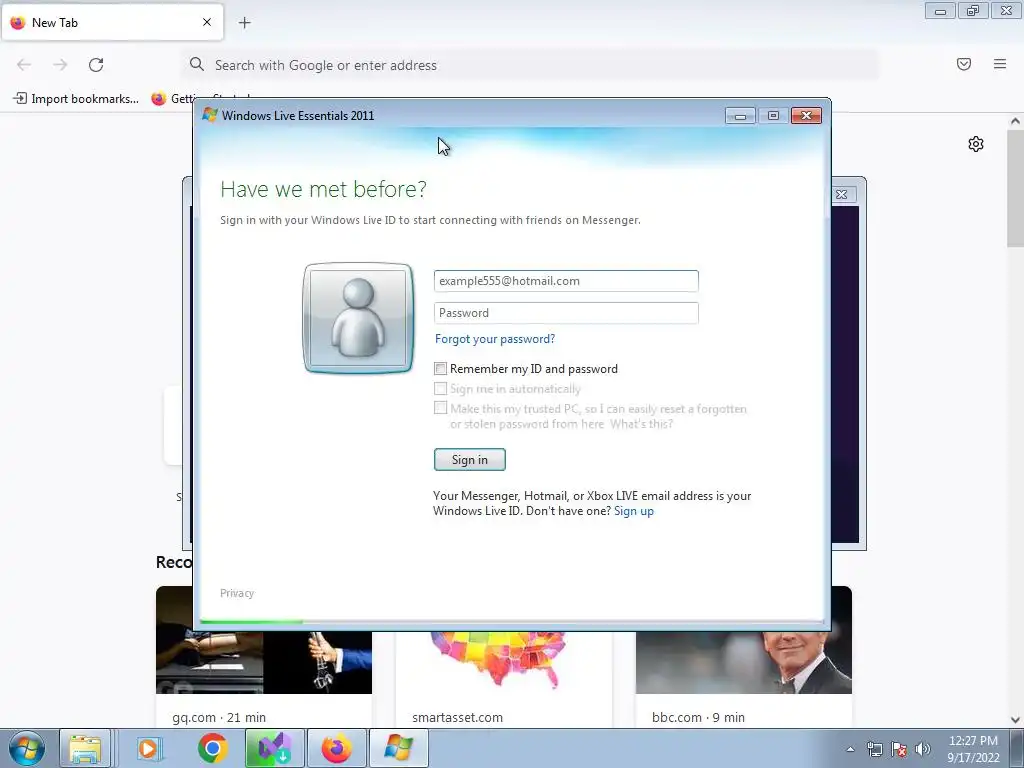1024x768 pixels.
Task: Launch Windows Media Player from taskbar
Action: pos(149,748)
